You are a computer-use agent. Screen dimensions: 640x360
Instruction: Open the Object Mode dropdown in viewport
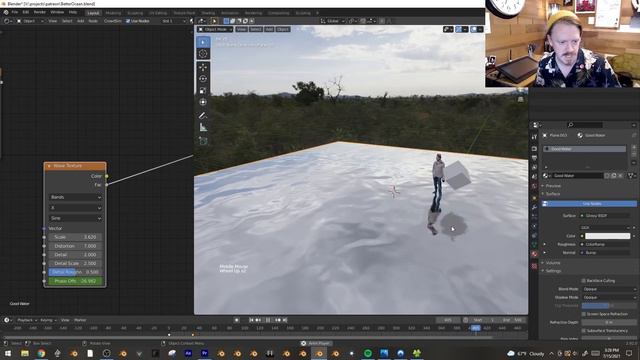[215, 29]
